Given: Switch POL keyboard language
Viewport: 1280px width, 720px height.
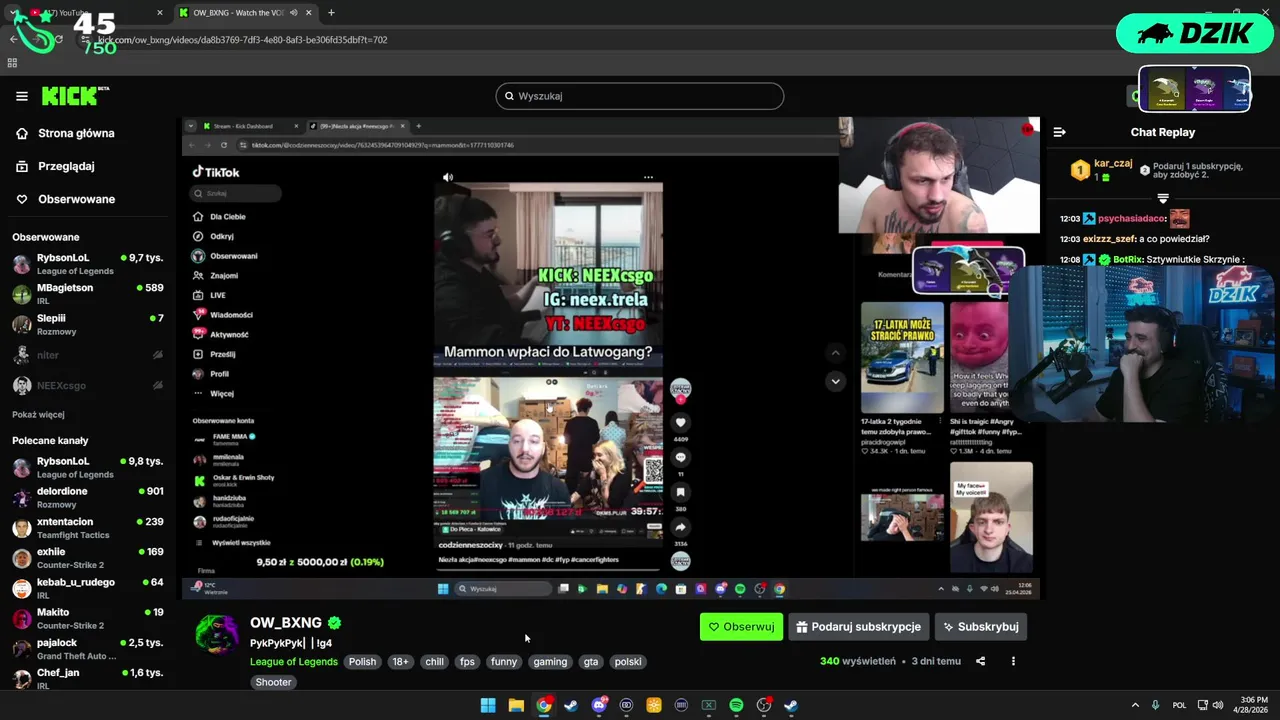Looking at the screenshot, I should pyautogui.click(x=1179, y=705).
